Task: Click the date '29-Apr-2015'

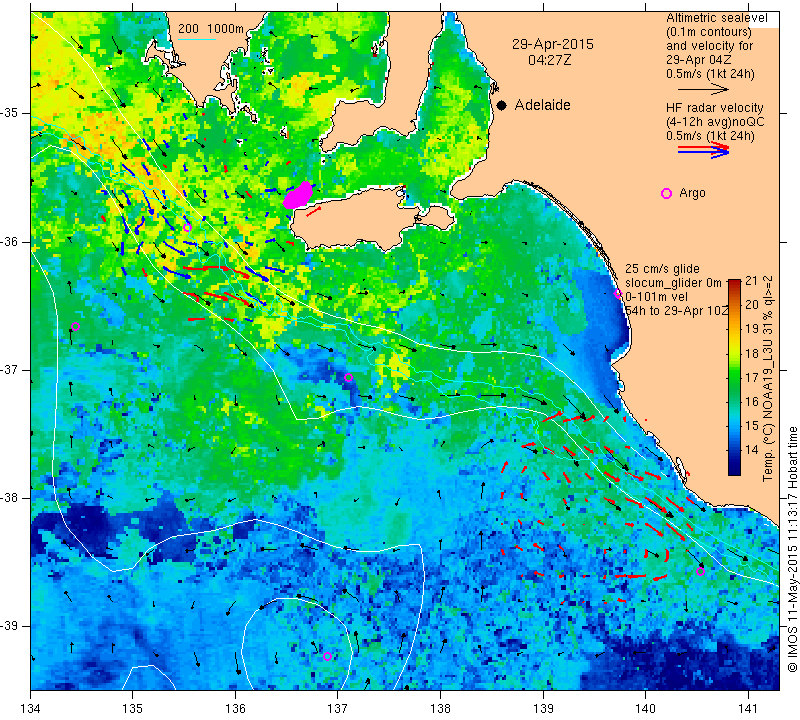Action: coord(553,44)
